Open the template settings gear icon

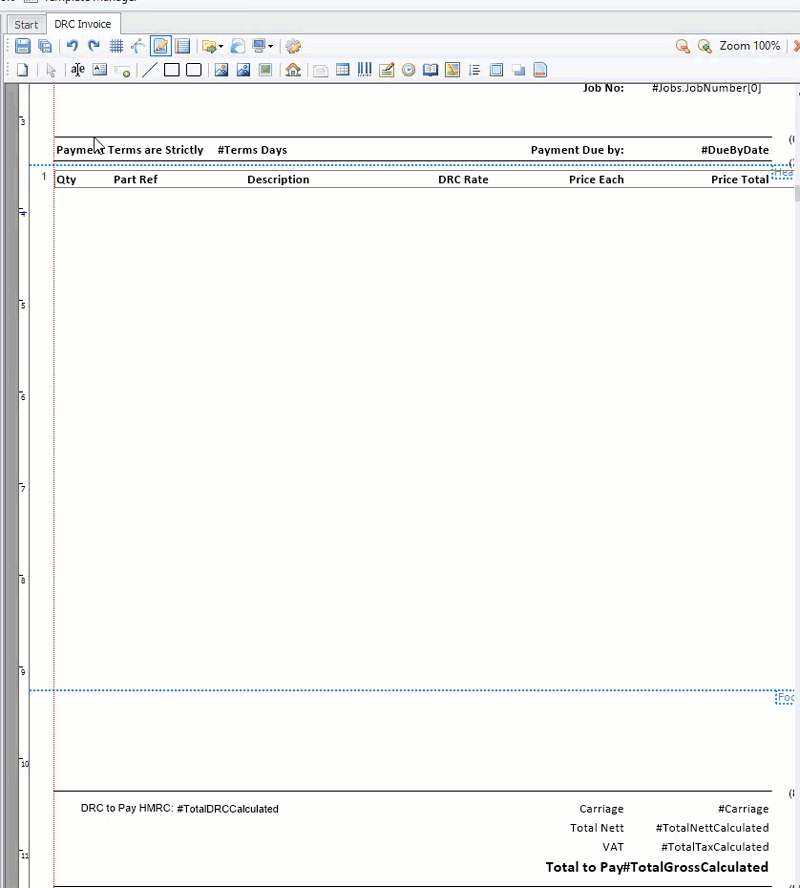(x=292, y=46)
